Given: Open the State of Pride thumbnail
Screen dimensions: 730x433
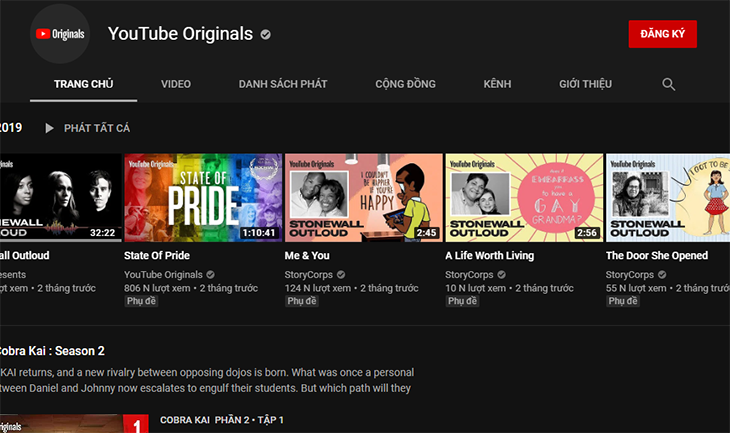Looking at the screenshot, I should (203, 198).
